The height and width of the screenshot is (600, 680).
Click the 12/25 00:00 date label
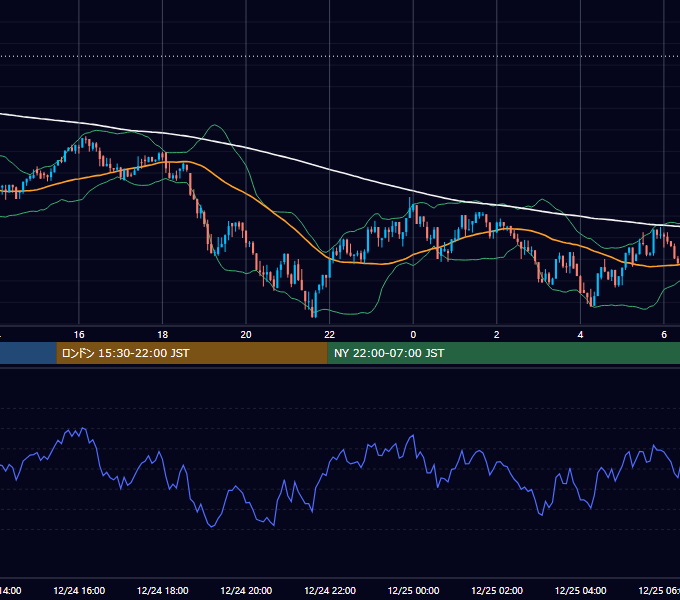(x=413, y=590)
